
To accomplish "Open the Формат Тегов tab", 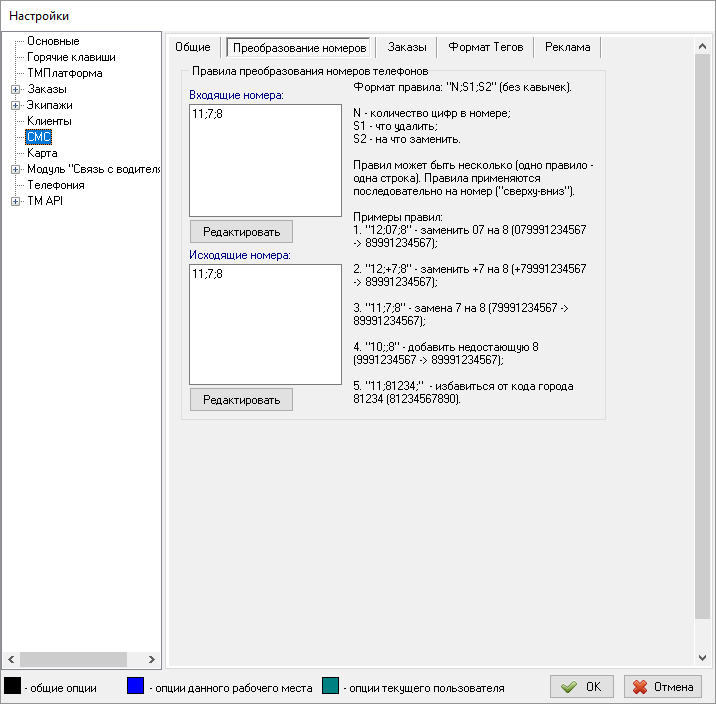I will pyautogui.click(x=485, y=47).
